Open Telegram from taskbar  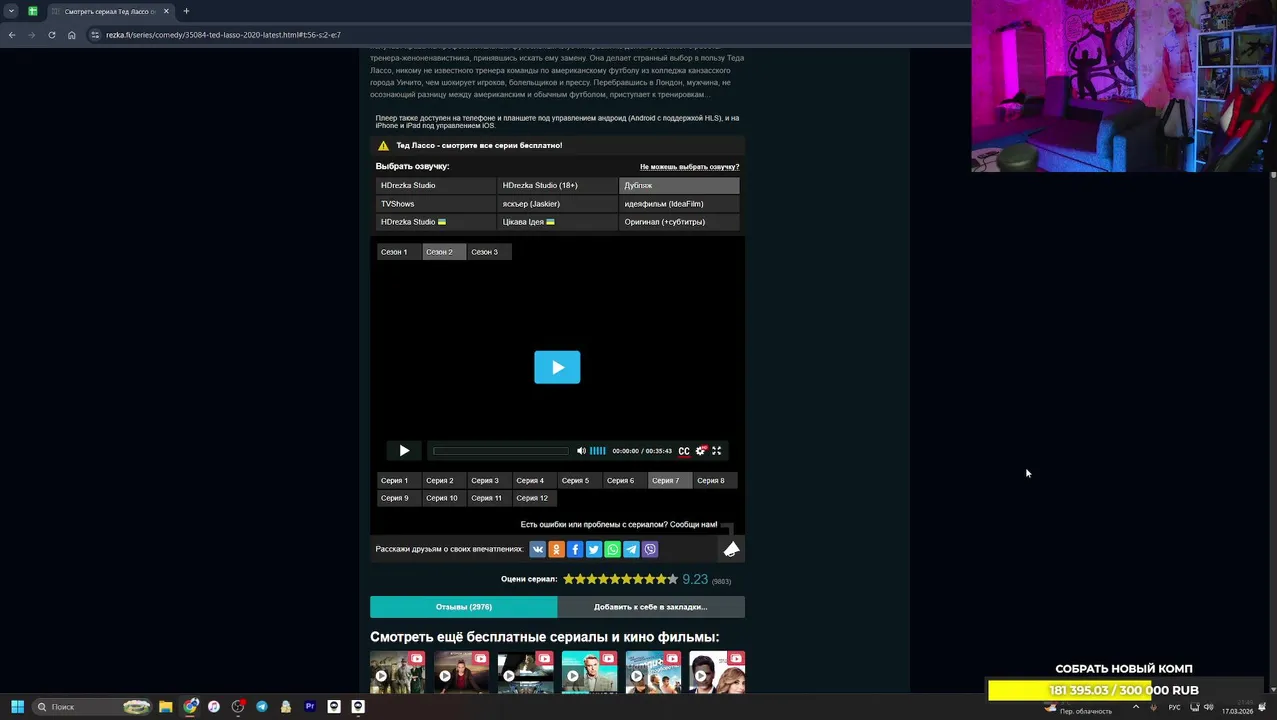click(x=262, y=707)
